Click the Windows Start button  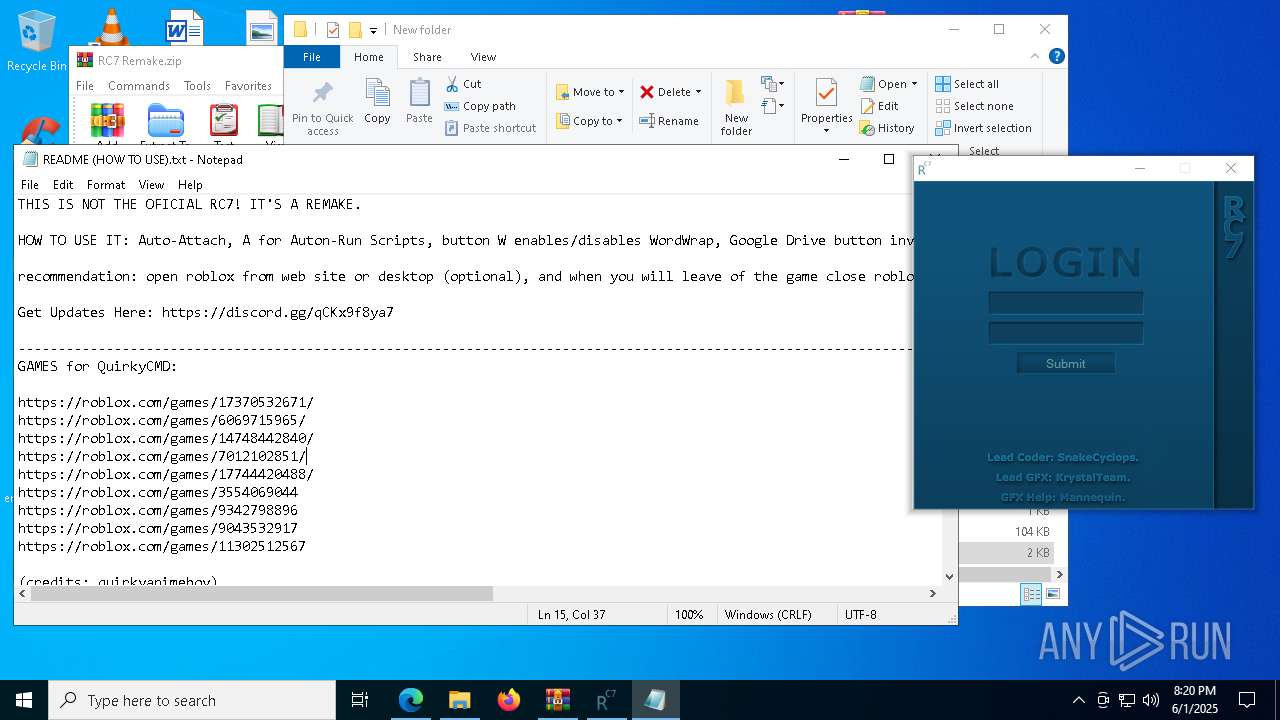[24, 700]
